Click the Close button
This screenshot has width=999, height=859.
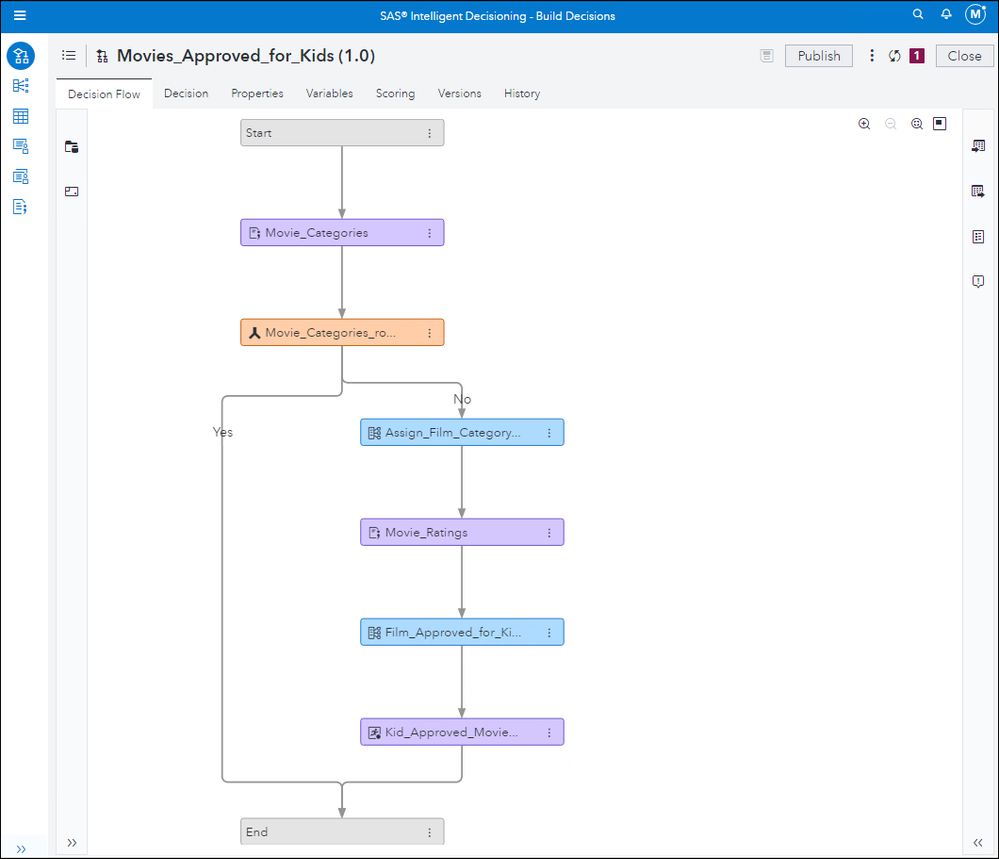964,56
